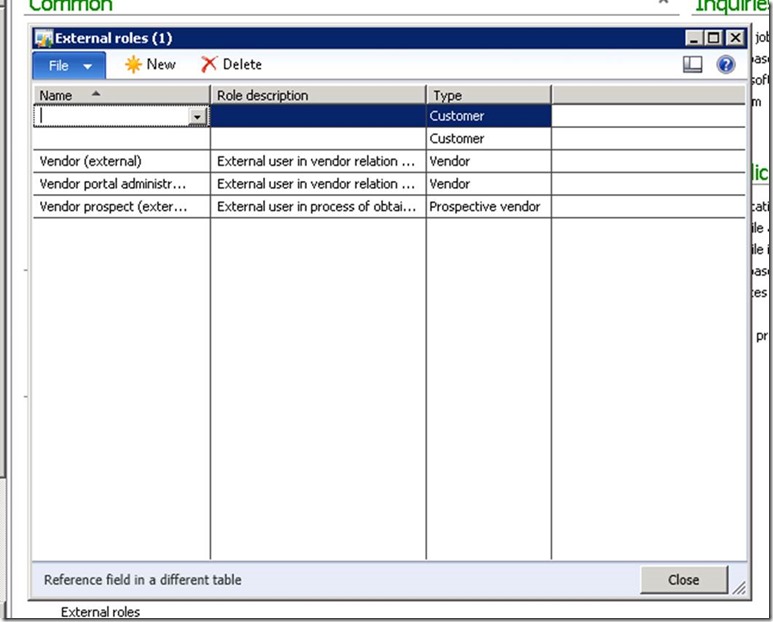Click the empty Name input field

pos(112,116)
